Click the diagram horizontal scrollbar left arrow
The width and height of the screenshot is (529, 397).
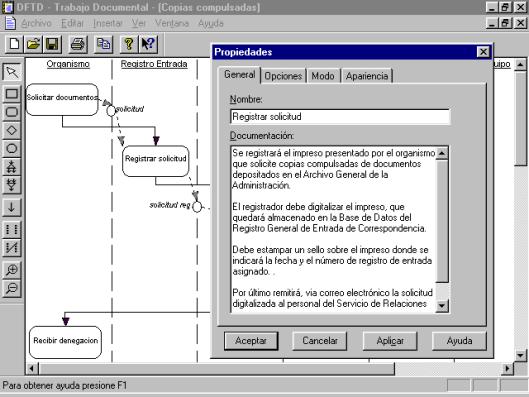[32, 368]
